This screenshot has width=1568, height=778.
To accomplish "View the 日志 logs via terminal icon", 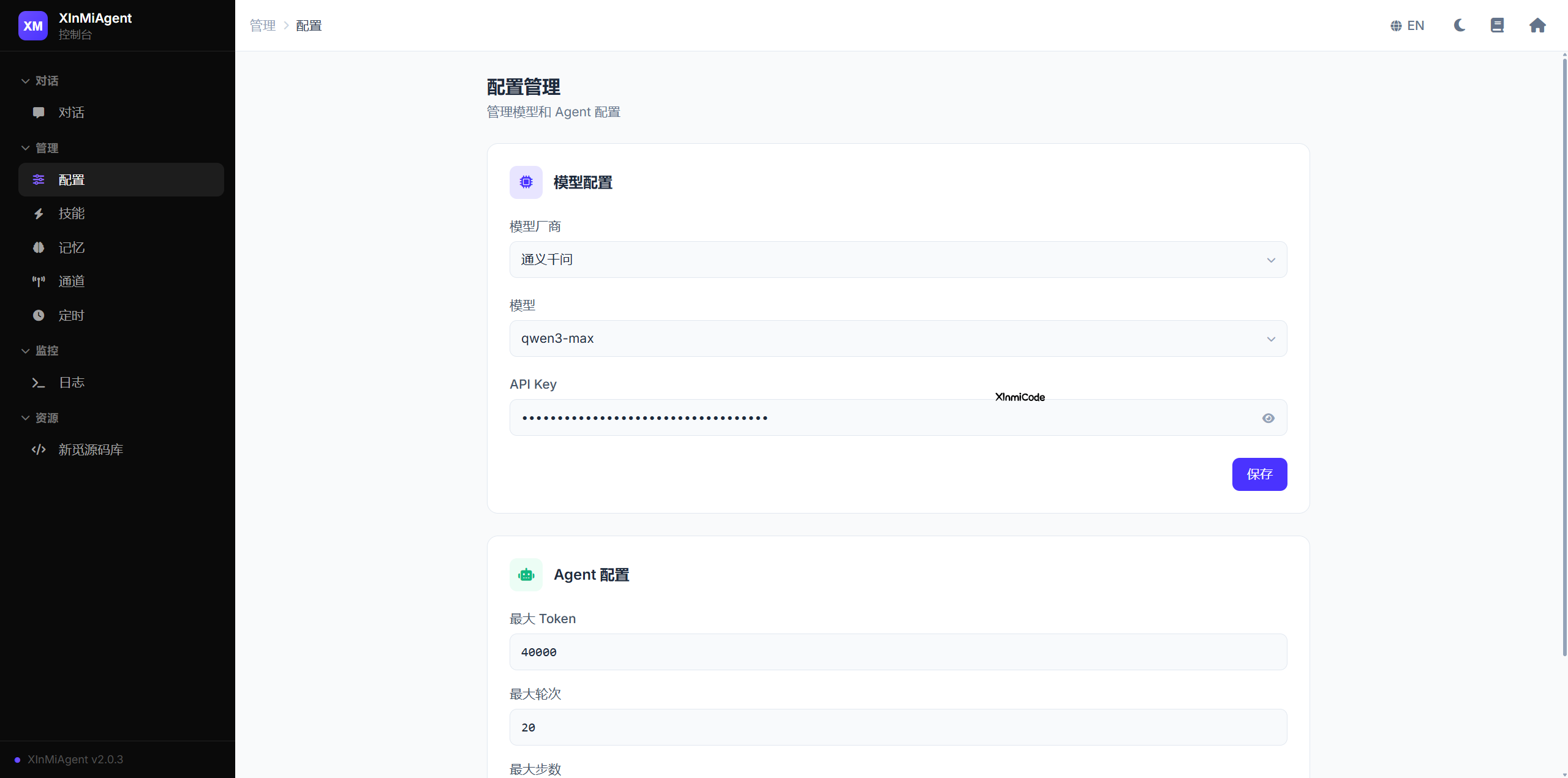I will (39, 382).
